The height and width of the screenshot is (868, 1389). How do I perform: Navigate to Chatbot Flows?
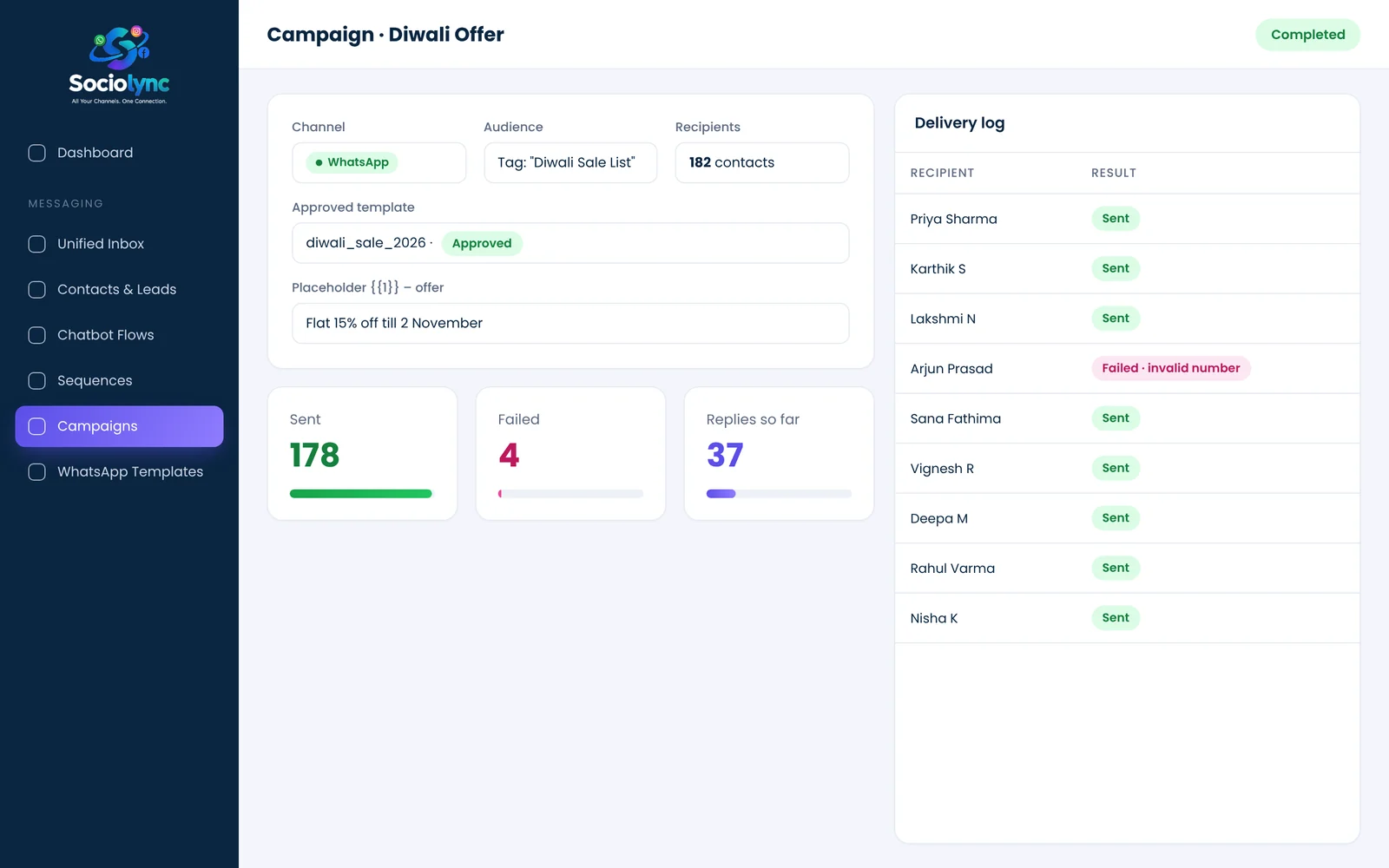coord(119,335)
